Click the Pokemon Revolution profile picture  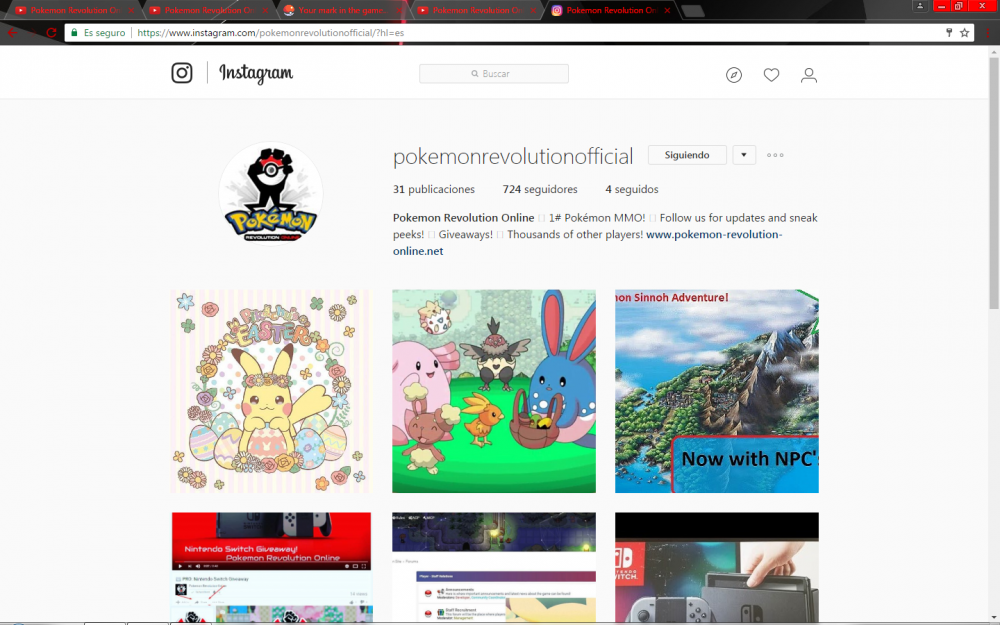coord(270,192)
